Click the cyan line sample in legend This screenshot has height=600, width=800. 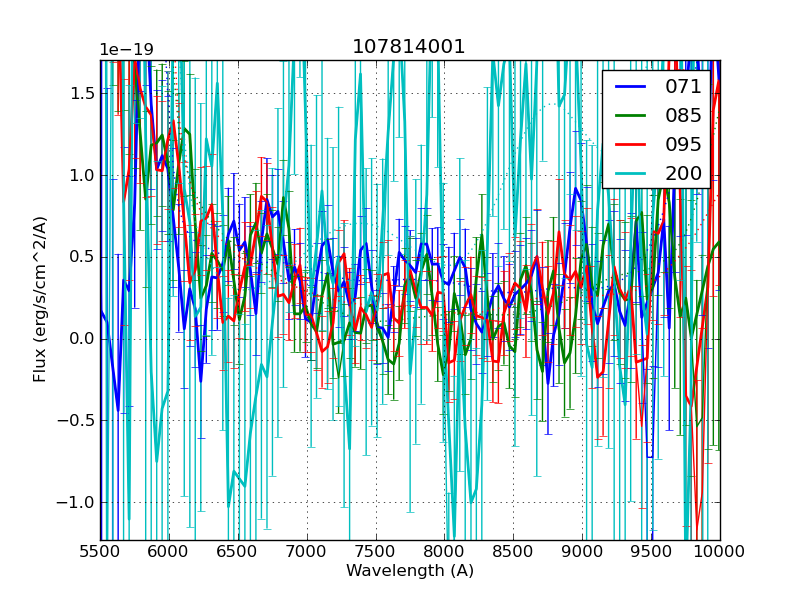pyautogui.click(x=630, y=173)
